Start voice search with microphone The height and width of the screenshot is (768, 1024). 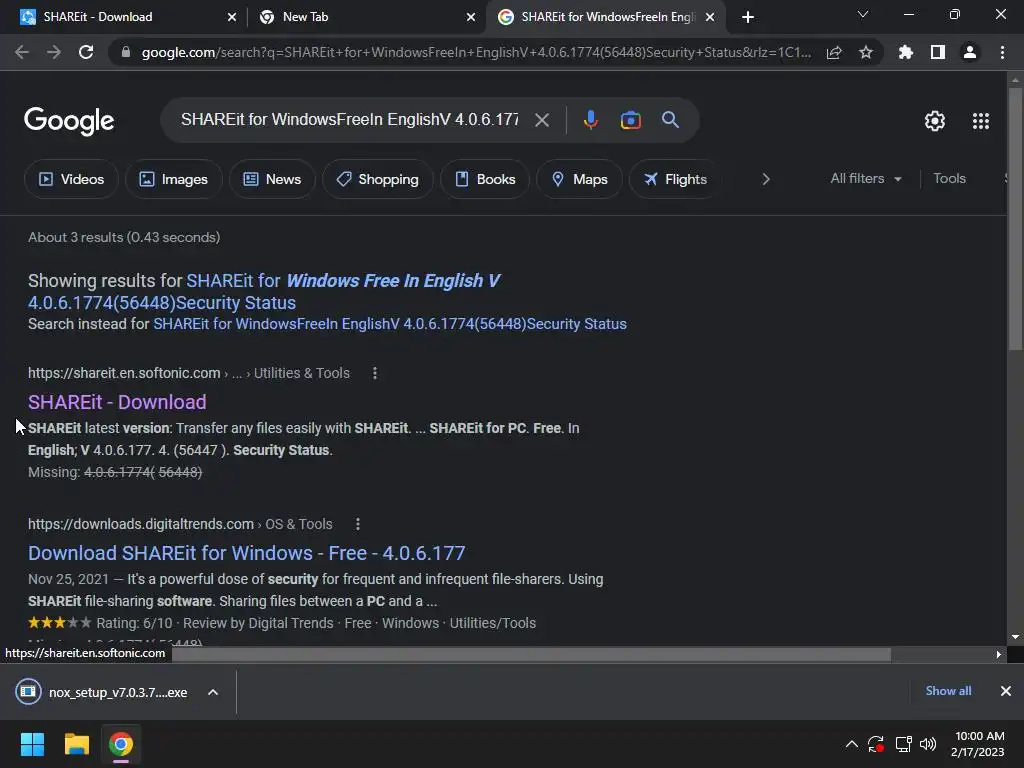(590, 120)
